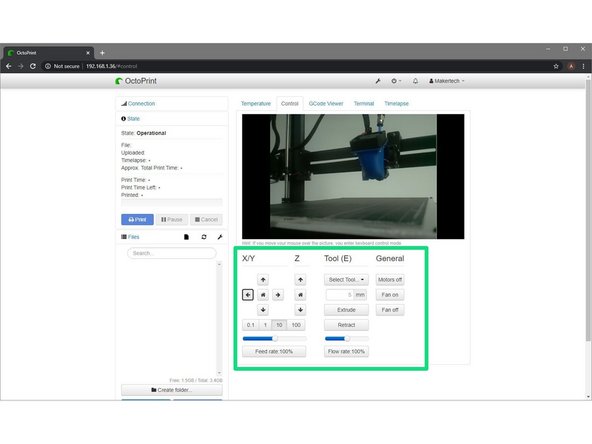592x444 pixels.
Task: Set jog distance to 1
Action: (x=265, y=325)
